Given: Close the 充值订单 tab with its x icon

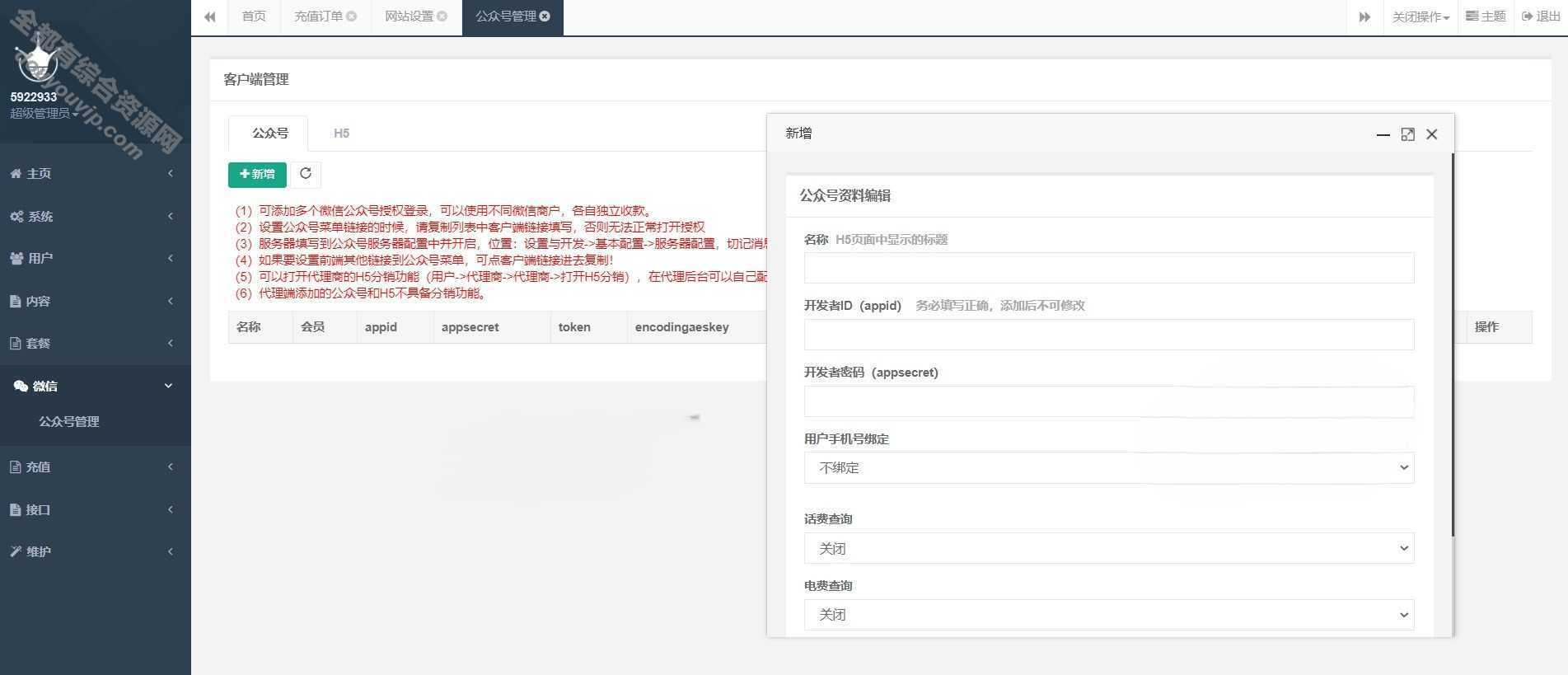Looking at the screenshot, I should pos(352,16).
